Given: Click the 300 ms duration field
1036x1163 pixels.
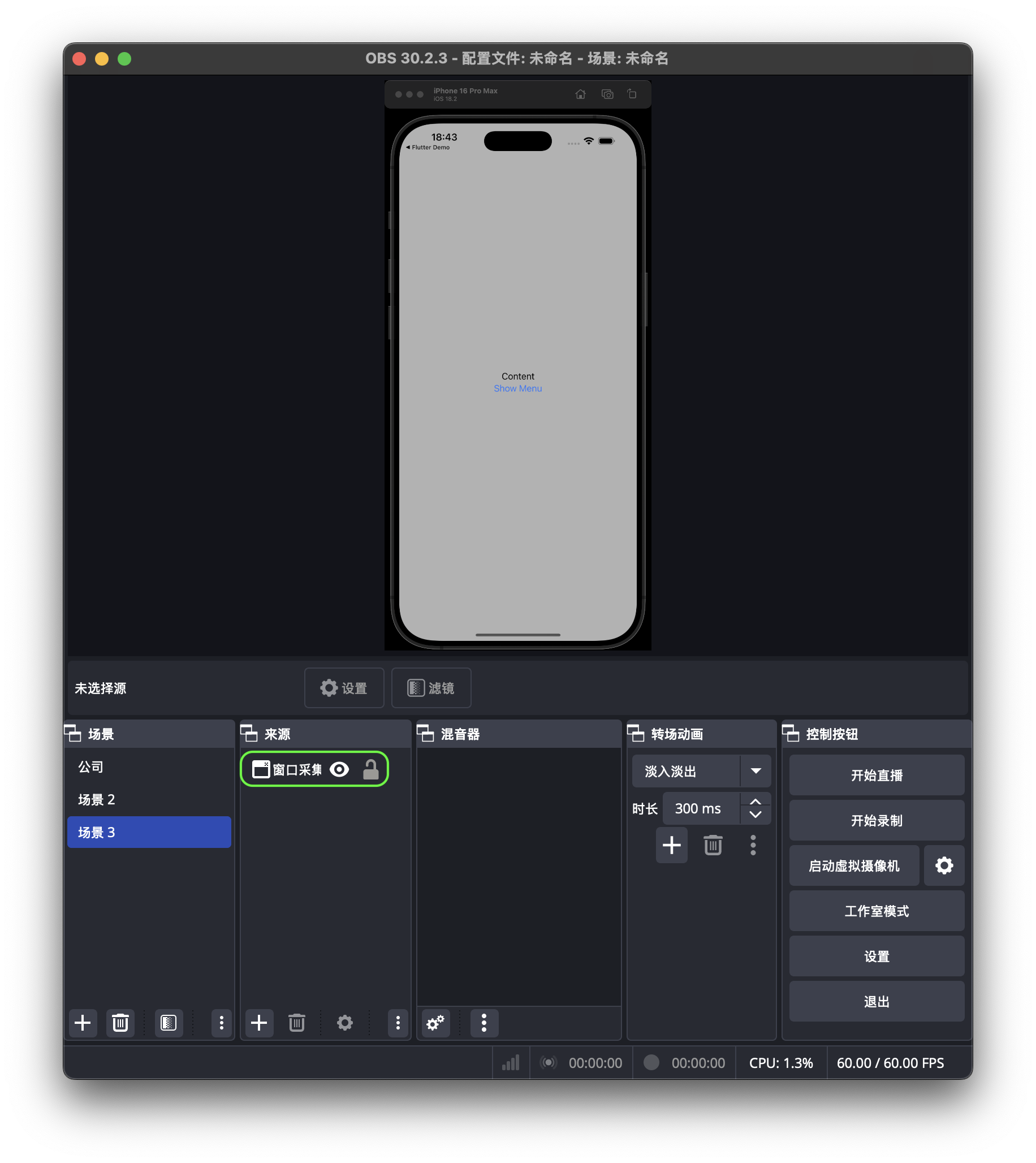Looking at the screenshot, I should point(701,808).
